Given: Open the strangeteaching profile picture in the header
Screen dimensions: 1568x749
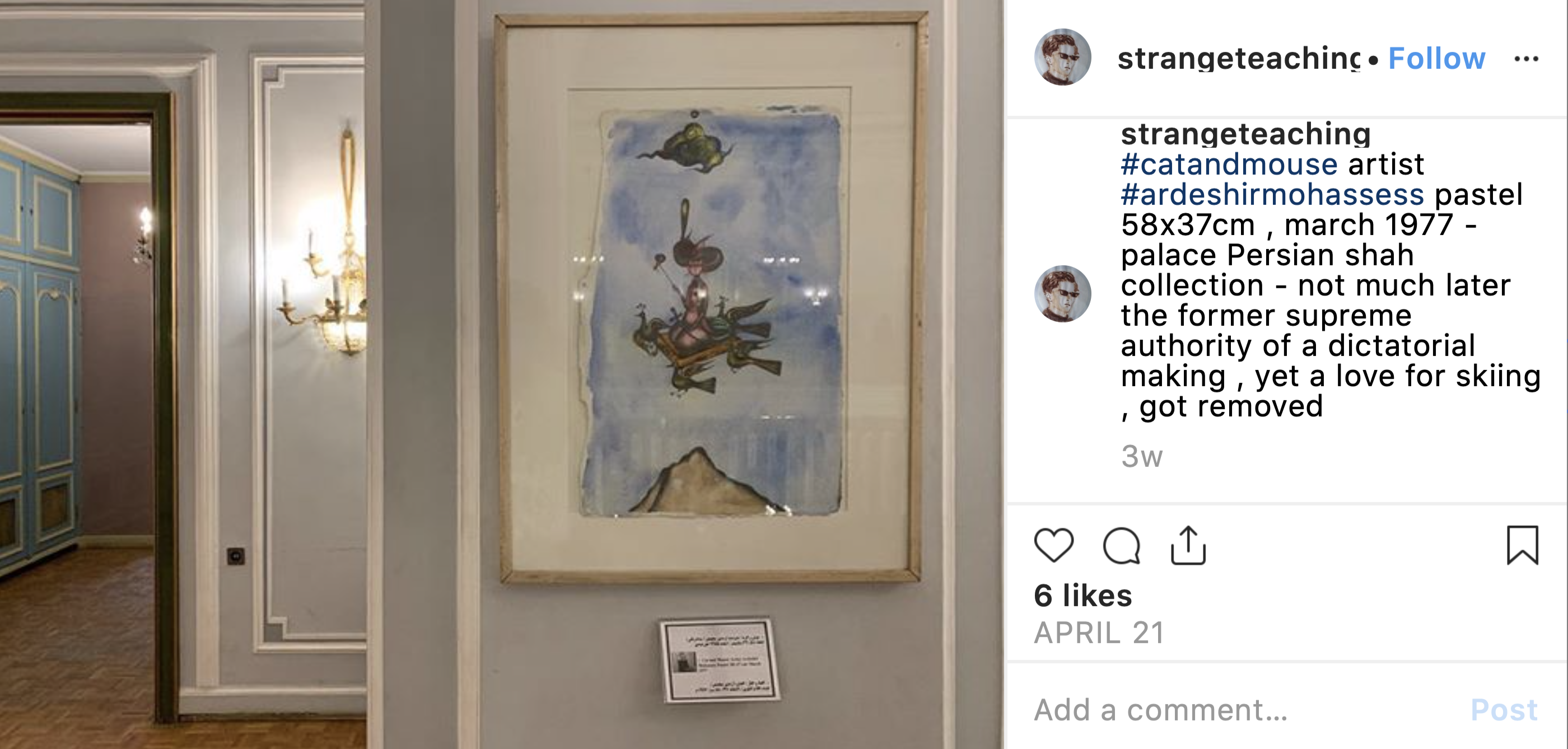Looking at the screenshot, I should pyautogui.click(x=1063, y=57).
